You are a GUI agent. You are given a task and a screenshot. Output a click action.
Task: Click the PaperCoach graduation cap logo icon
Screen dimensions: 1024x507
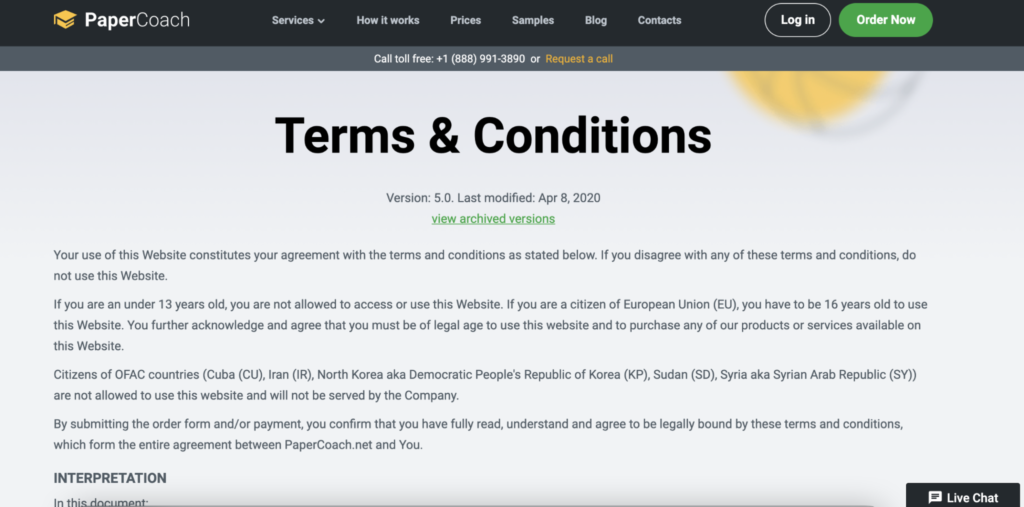point(65,20)
